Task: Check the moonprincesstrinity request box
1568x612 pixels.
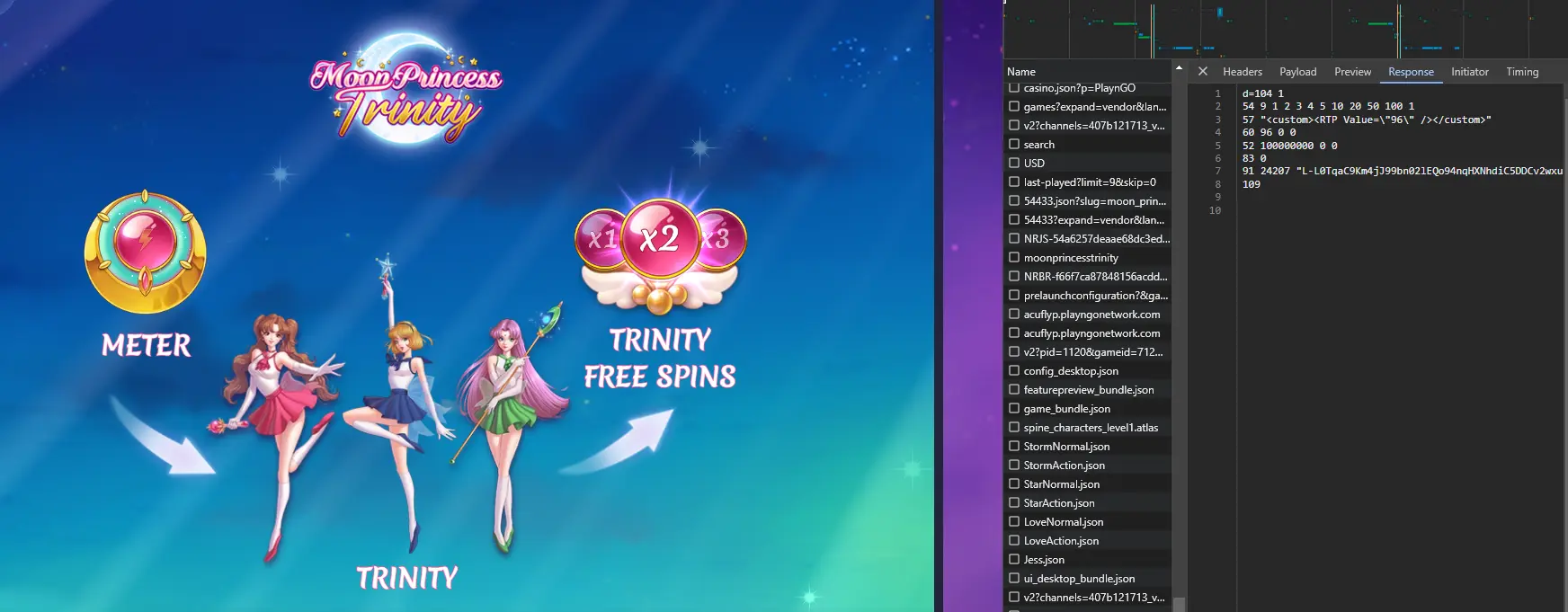Action: click(1014, 257)
